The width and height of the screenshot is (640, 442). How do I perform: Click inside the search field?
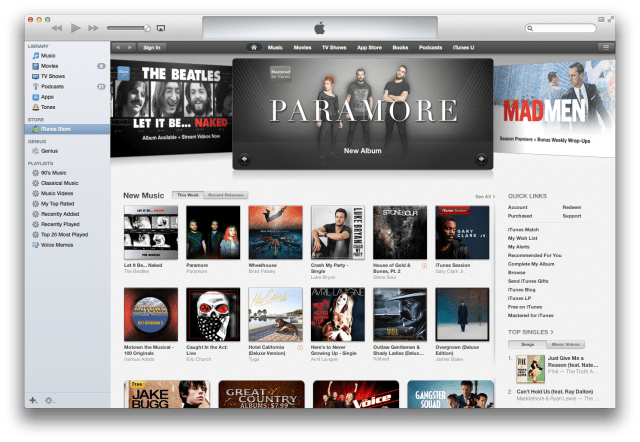[x=560, y=28]
